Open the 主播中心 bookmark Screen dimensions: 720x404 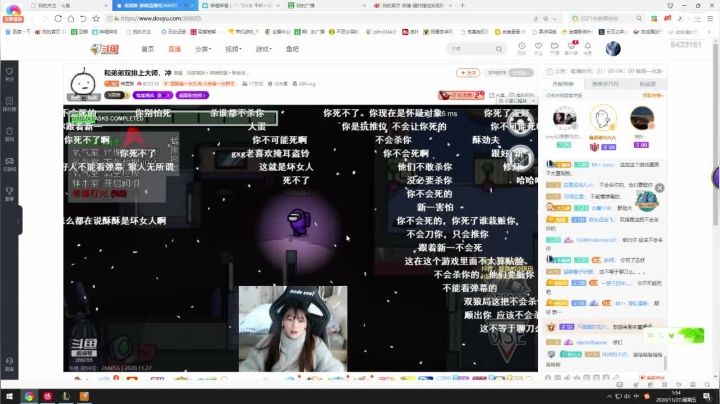277,32
